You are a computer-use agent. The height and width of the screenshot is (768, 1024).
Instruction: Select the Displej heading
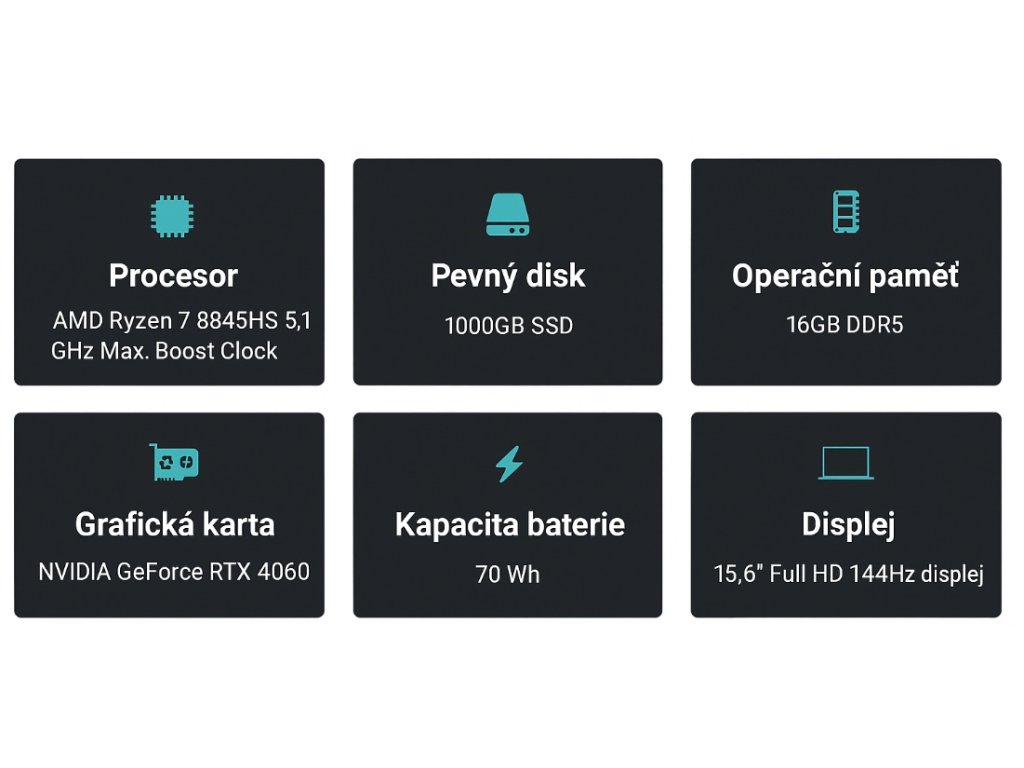coord(847,524)
